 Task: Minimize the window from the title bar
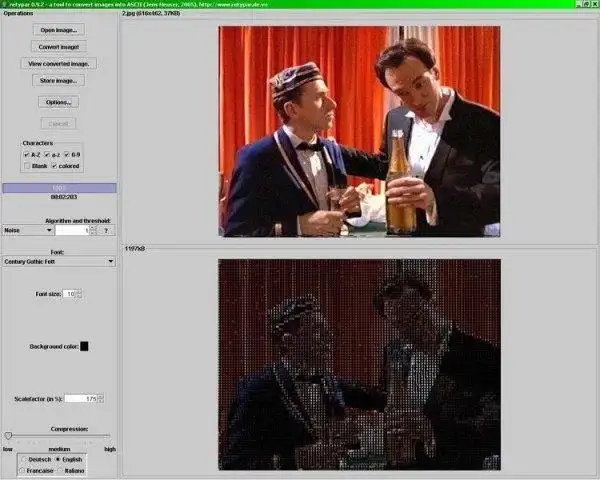tap(579, 4)
